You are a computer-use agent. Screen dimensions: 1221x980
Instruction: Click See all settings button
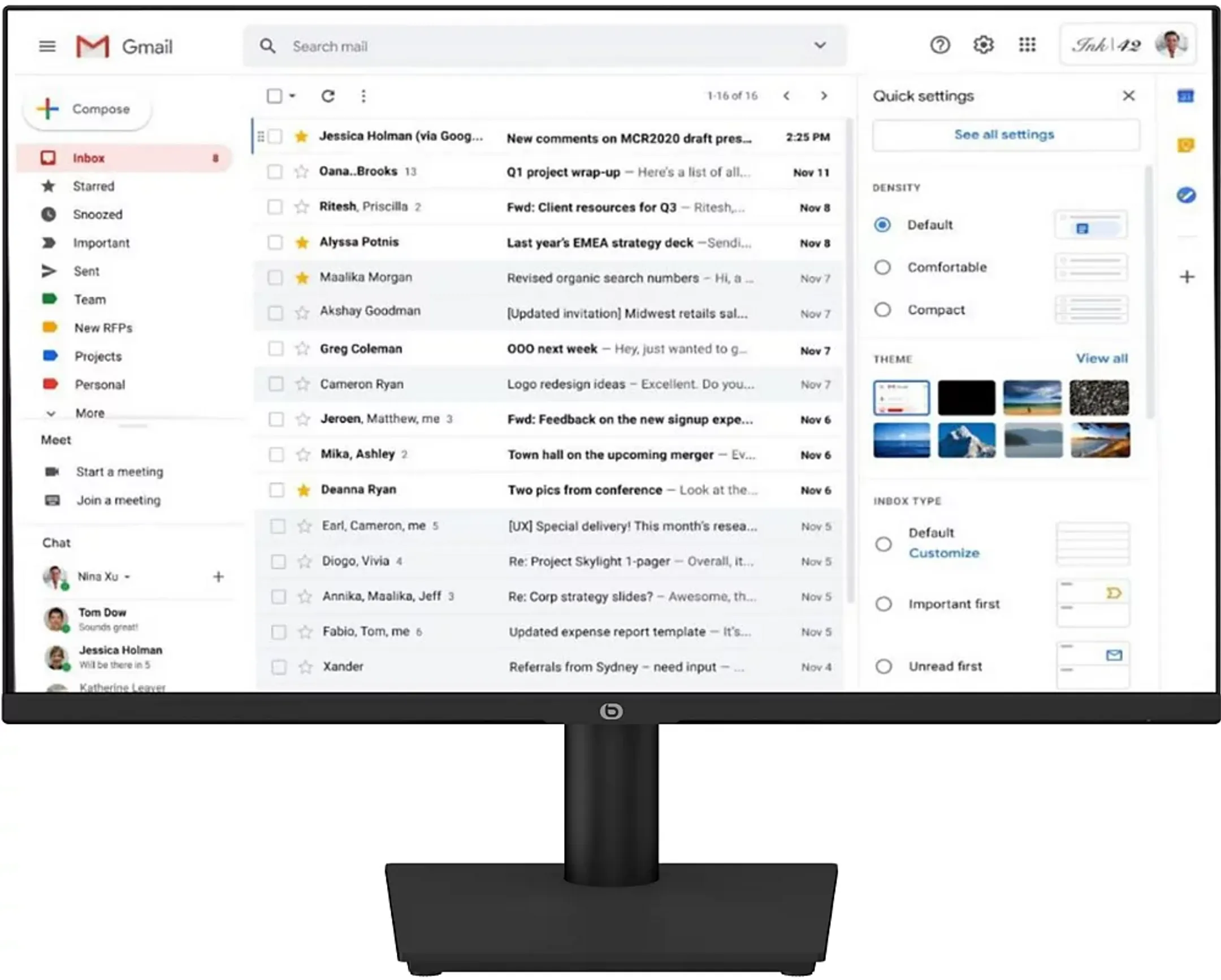click(1004, 135)
